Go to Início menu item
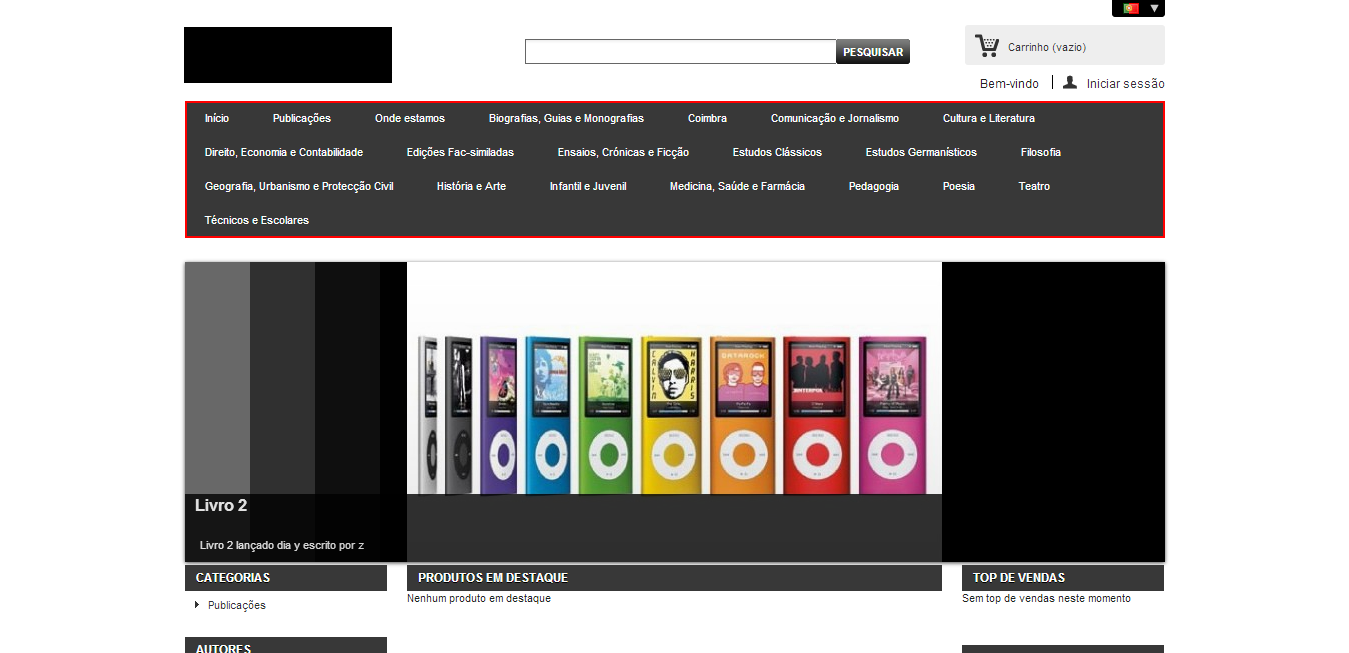The height and width of the screenshot is (653, 1349). (217, 118)
